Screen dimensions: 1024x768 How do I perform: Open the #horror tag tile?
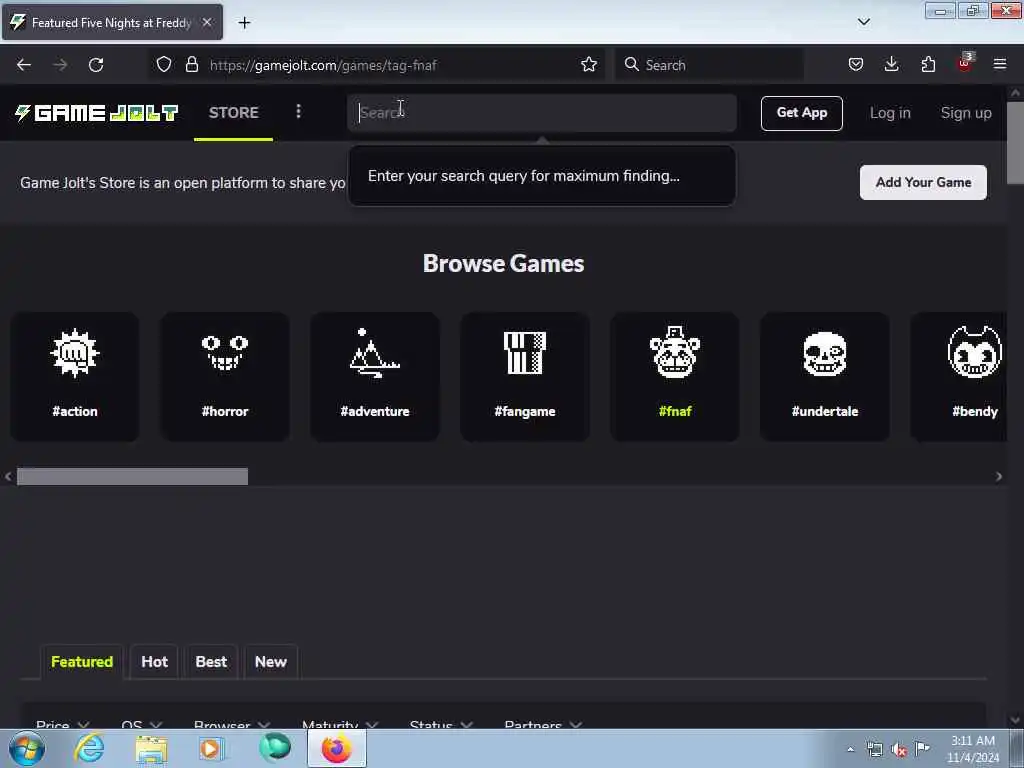225,376
